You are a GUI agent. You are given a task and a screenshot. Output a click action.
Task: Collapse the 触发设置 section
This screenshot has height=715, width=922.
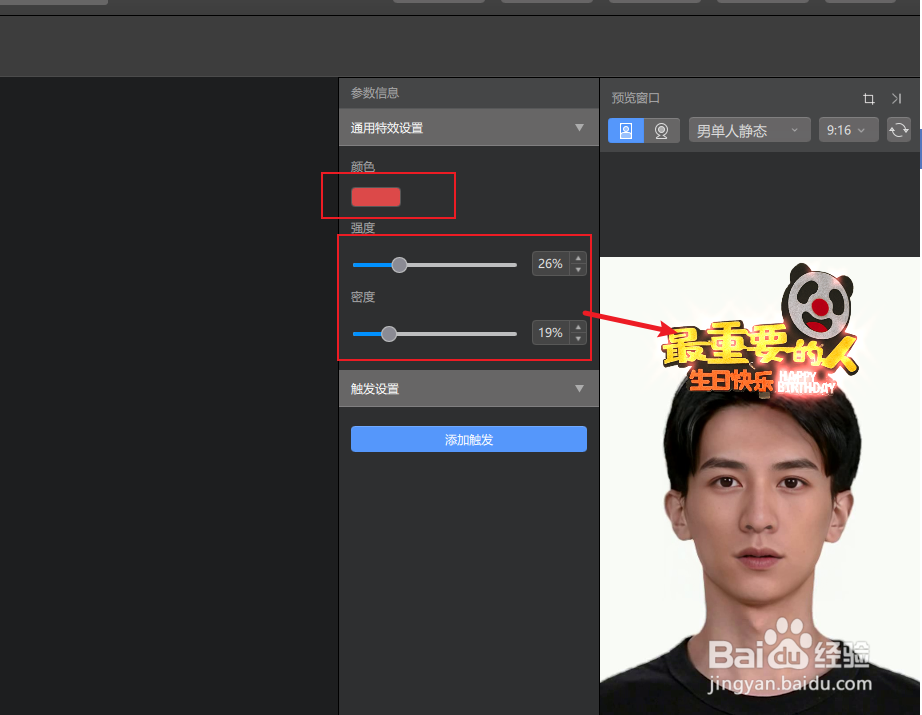point(579,389)
